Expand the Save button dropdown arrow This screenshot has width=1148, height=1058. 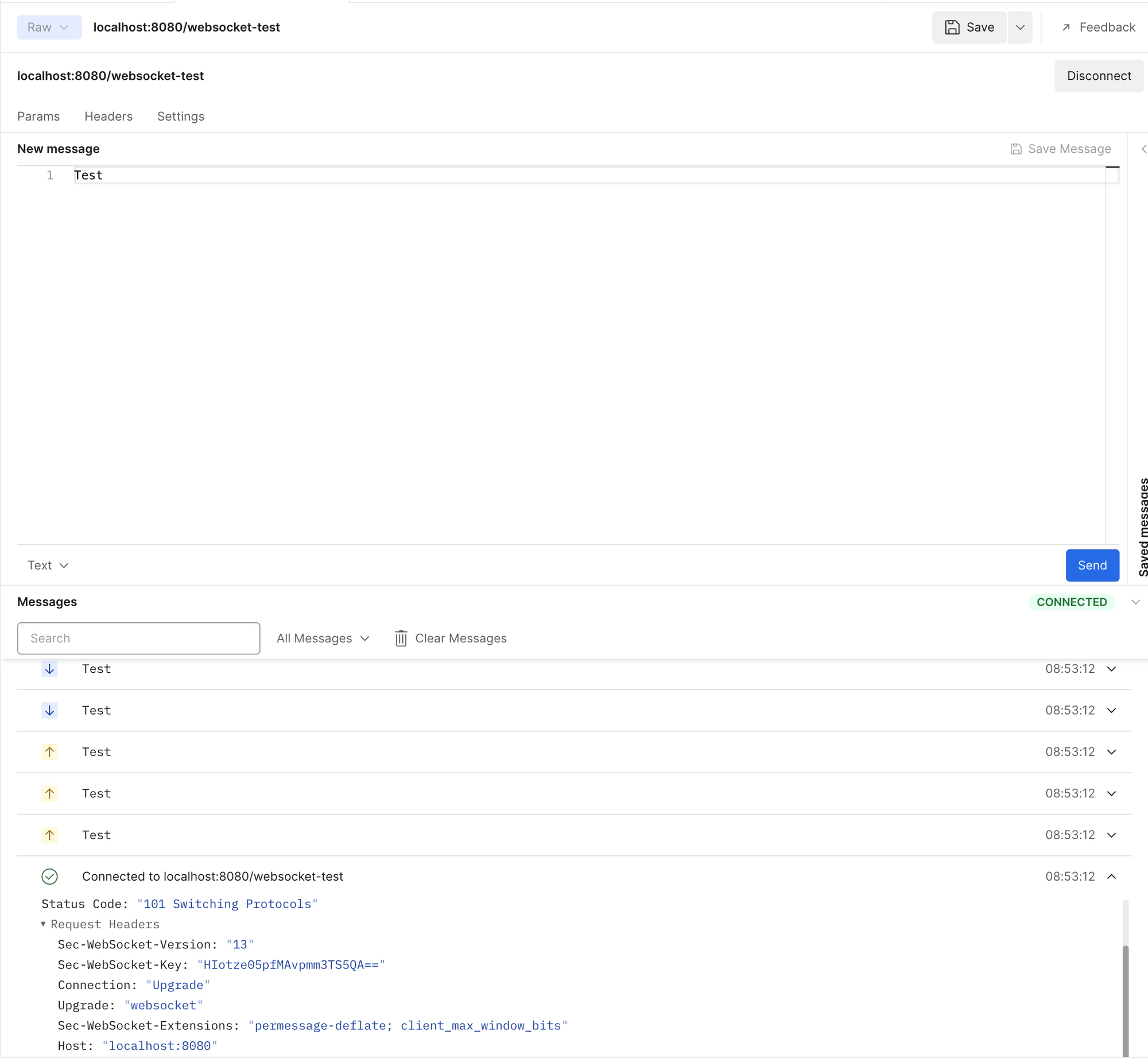click(x=1021, y=27)
